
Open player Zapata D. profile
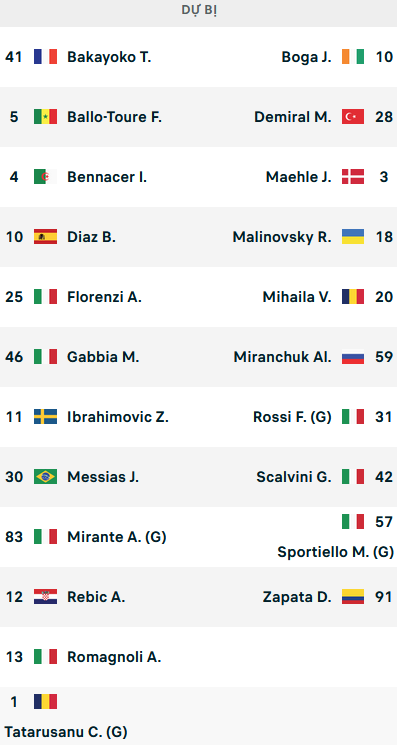[x=297, y=597]
